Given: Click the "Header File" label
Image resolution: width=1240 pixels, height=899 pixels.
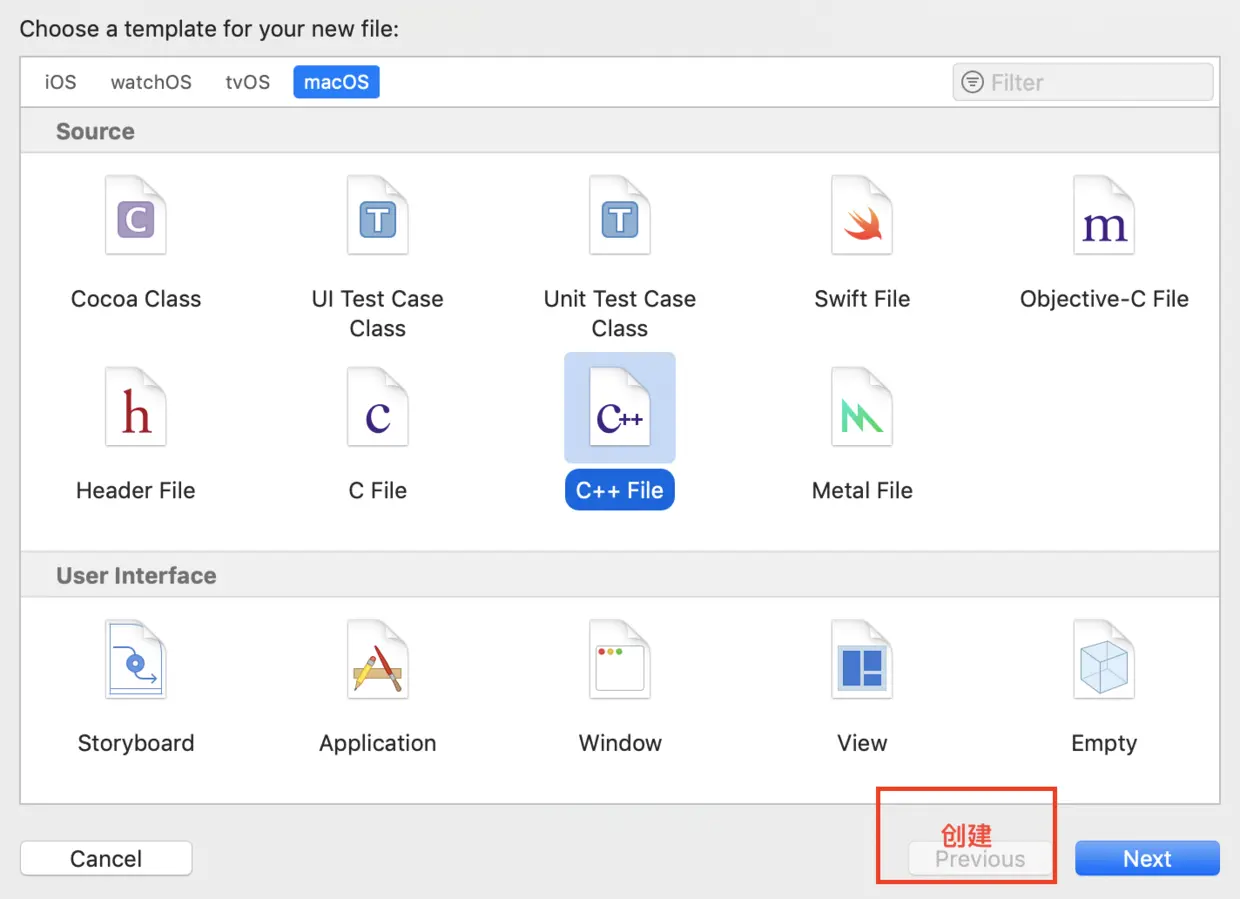Looking at the screenshot, I should [x=136, y=491].
